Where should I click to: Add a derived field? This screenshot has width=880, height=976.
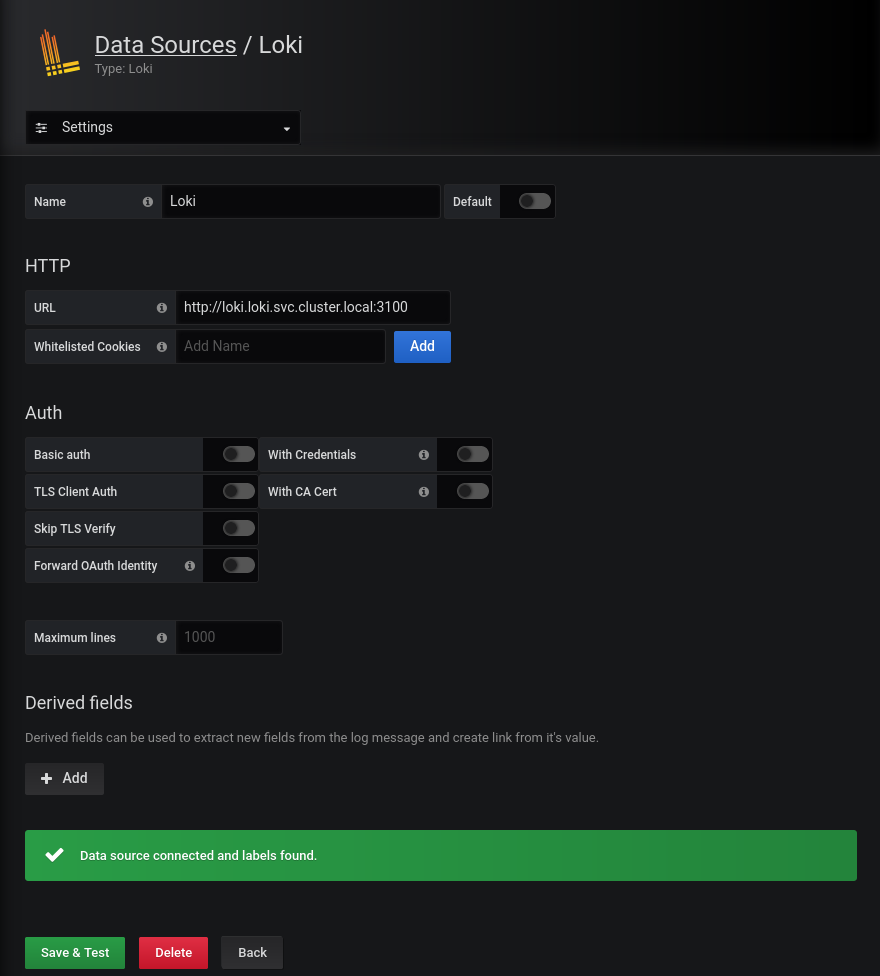pos(64,779)
